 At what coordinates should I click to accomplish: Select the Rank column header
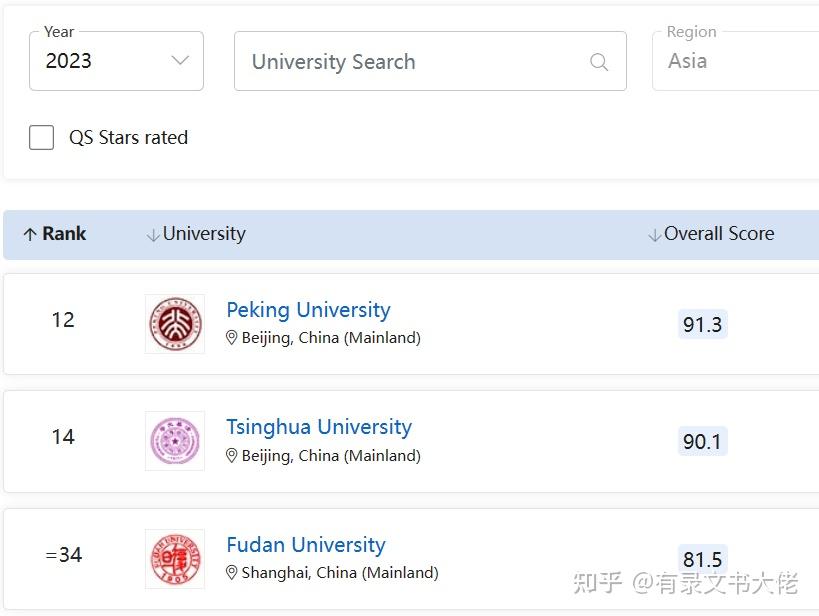pos(55,233)
